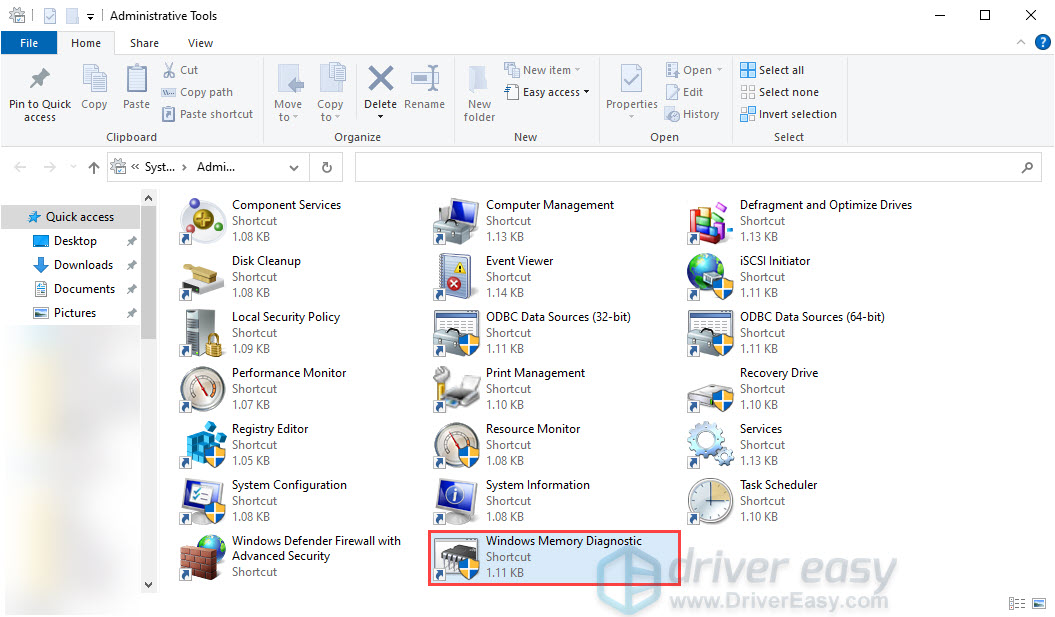Launch Task Scheduler
Viewport: 1055px width, 617px height.
(778, 484)
